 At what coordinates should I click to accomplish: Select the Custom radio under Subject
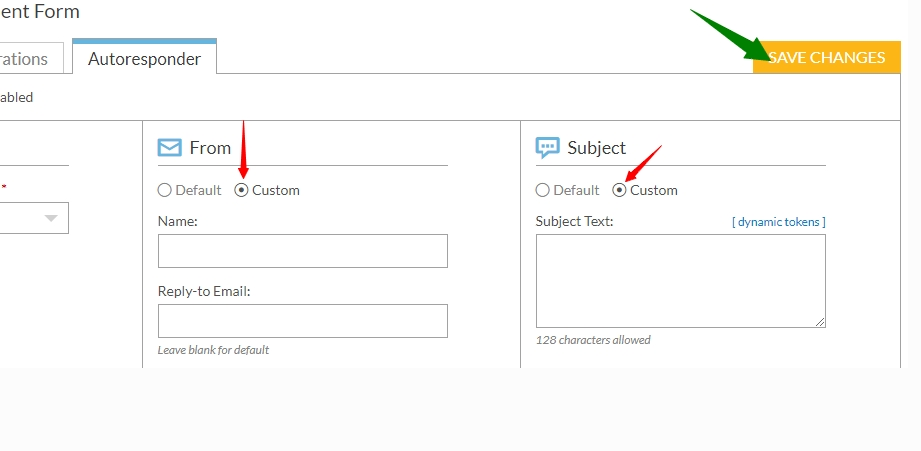[619, 190]
